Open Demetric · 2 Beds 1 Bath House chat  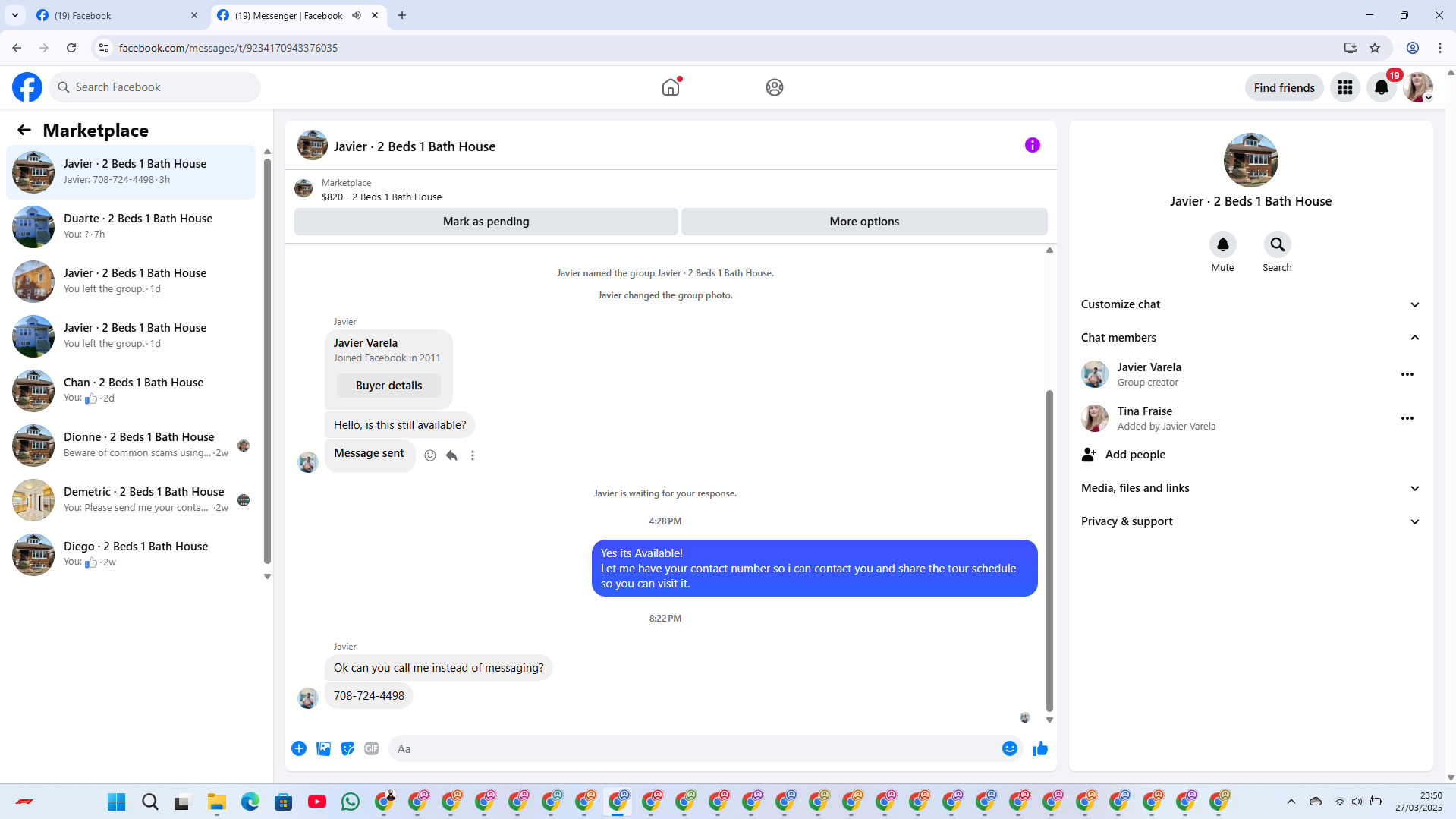[x=131, y=499]
